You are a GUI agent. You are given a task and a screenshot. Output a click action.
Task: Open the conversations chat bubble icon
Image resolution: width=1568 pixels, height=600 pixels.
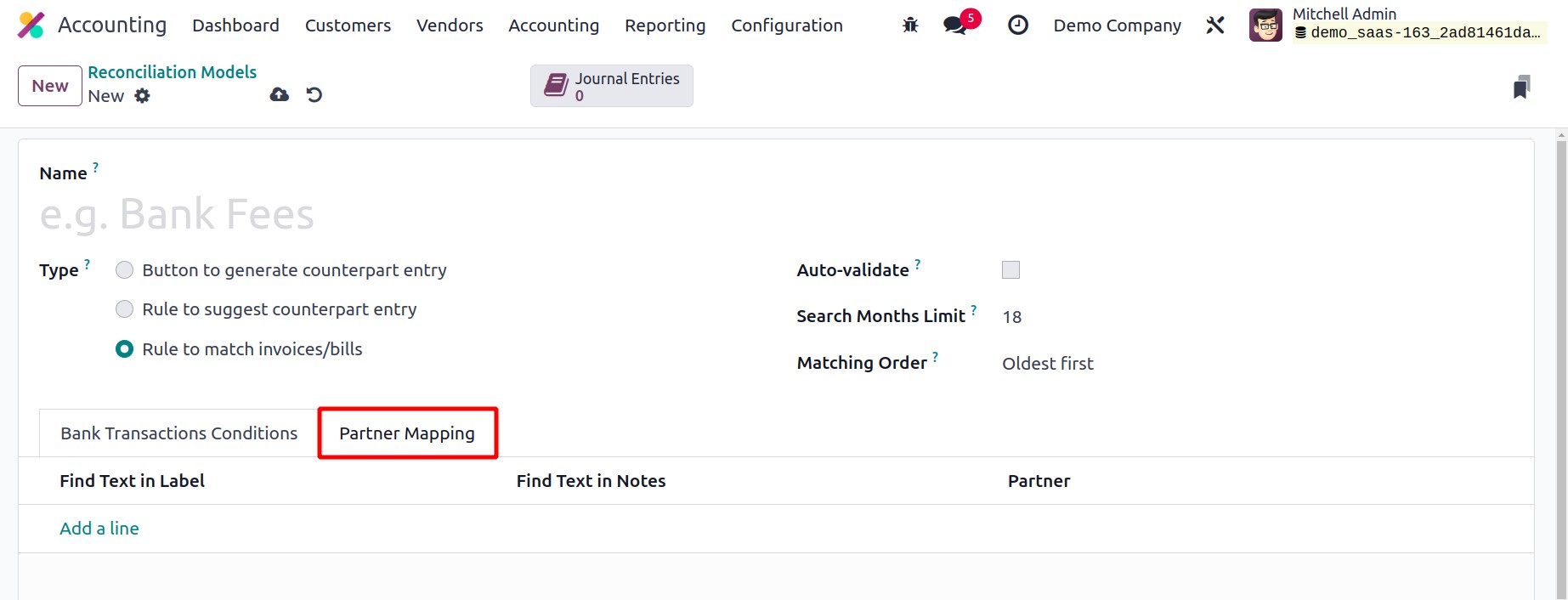point(955,25)
